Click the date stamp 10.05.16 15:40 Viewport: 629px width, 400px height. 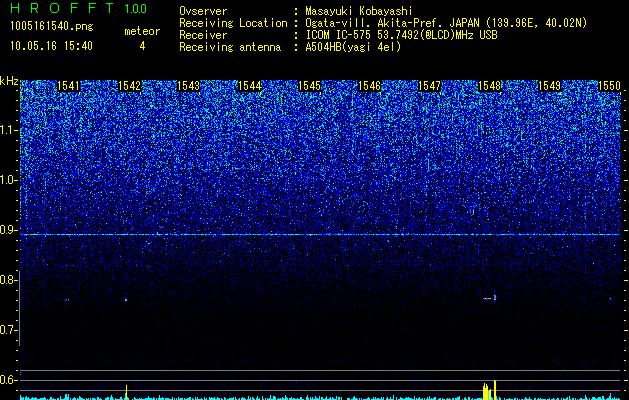51,46
